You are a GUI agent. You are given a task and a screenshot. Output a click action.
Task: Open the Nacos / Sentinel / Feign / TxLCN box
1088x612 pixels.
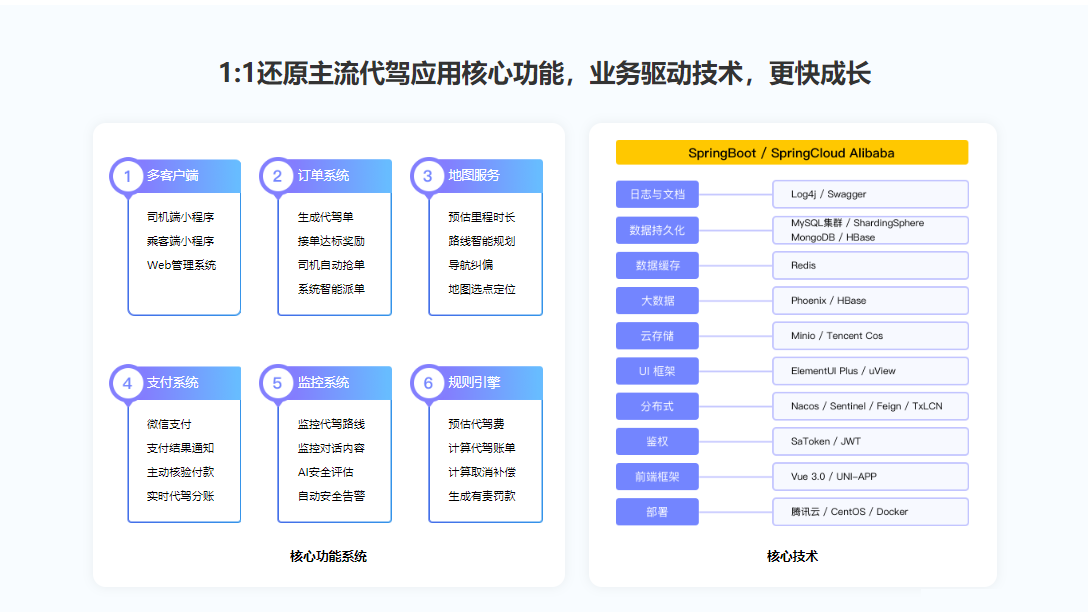[x=870, y=406]
